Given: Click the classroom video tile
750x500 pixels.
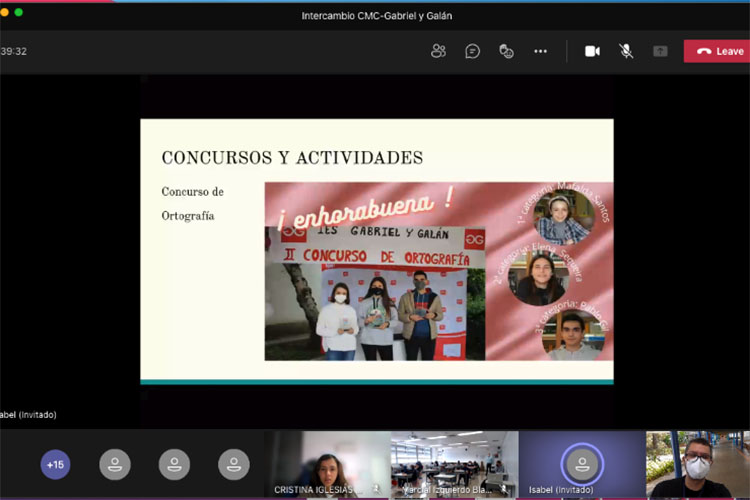Looking at the screenshot, I should point(454,462).
